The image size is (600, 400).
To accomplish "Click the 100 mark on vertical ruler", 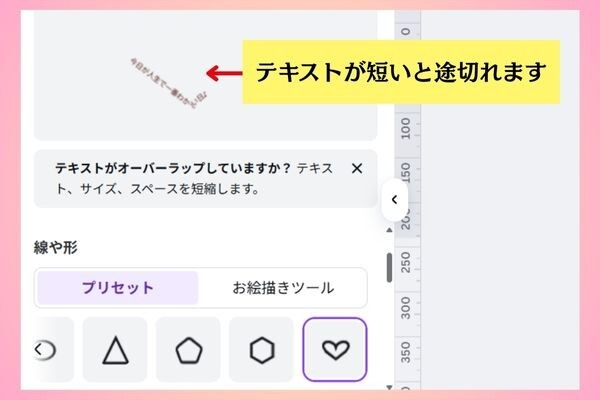I will pos(406,129).
